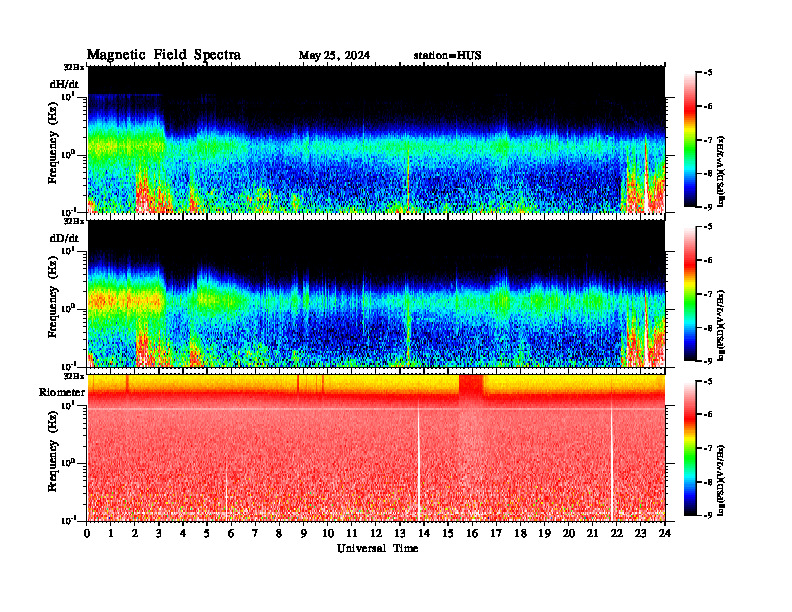Click the hour "3" tick label on the time axis
The image size is (792, 612).
point(159,533)
